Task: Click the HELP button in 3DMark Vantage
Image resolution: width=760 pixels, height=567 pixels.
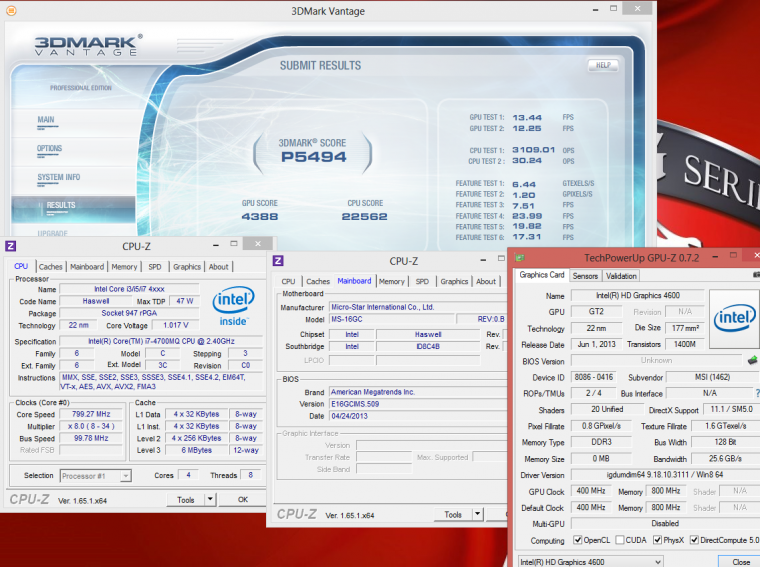Action: [x=601, y=65]
